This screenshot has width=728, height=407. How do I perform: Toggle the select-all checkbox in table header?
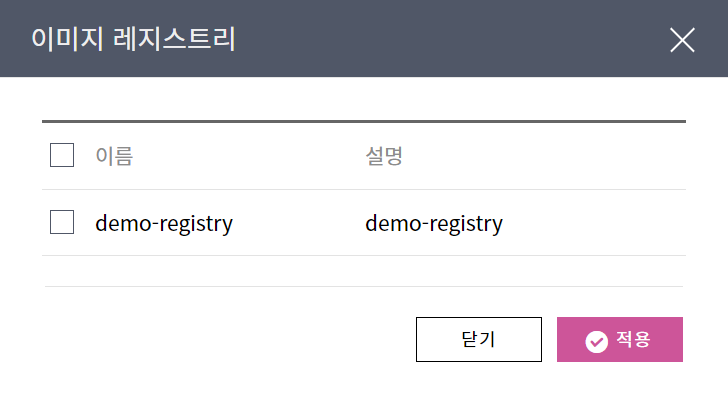pos(62,155)
